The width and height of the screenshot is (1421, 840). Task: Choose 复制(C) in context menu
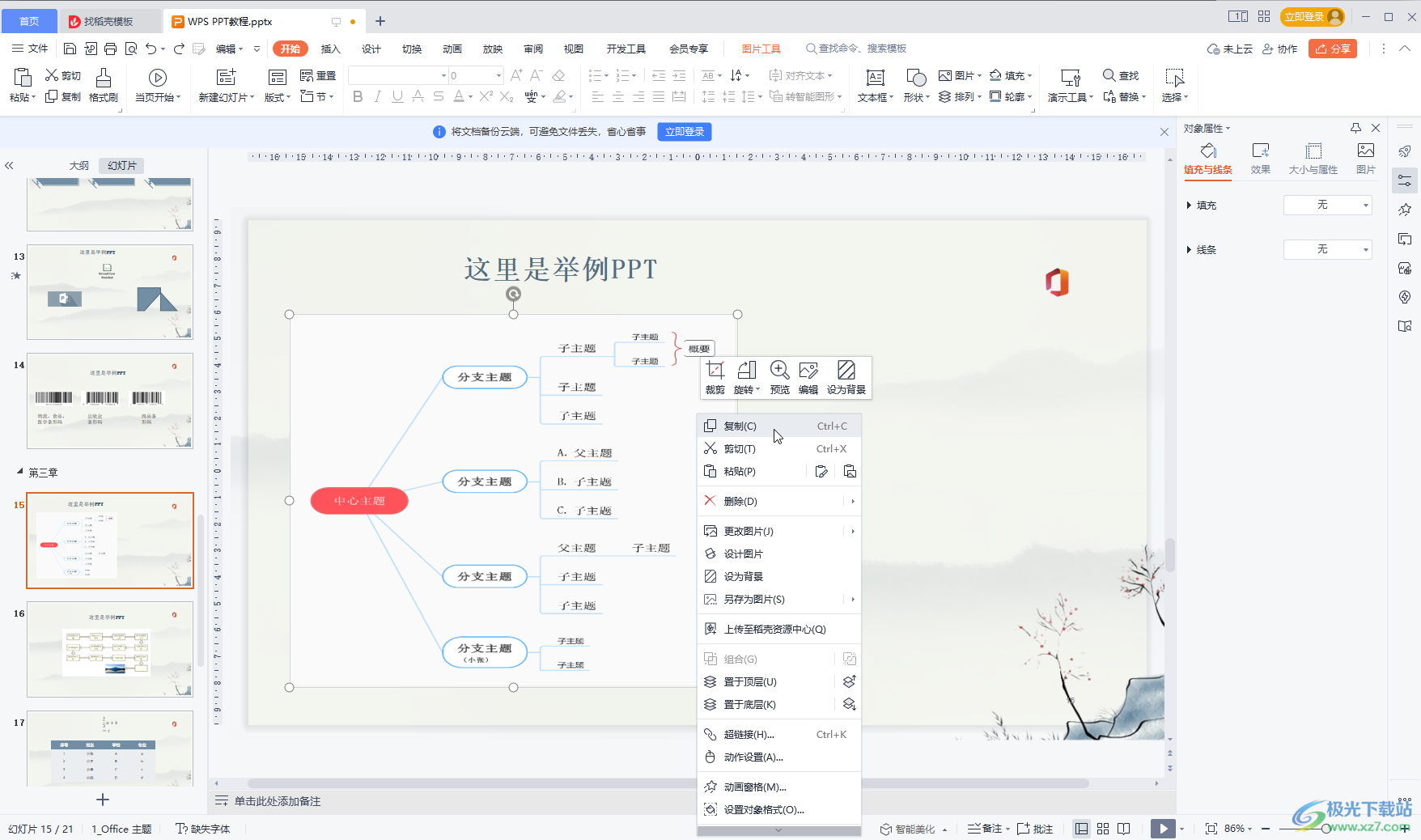click(x=778, y=426)
